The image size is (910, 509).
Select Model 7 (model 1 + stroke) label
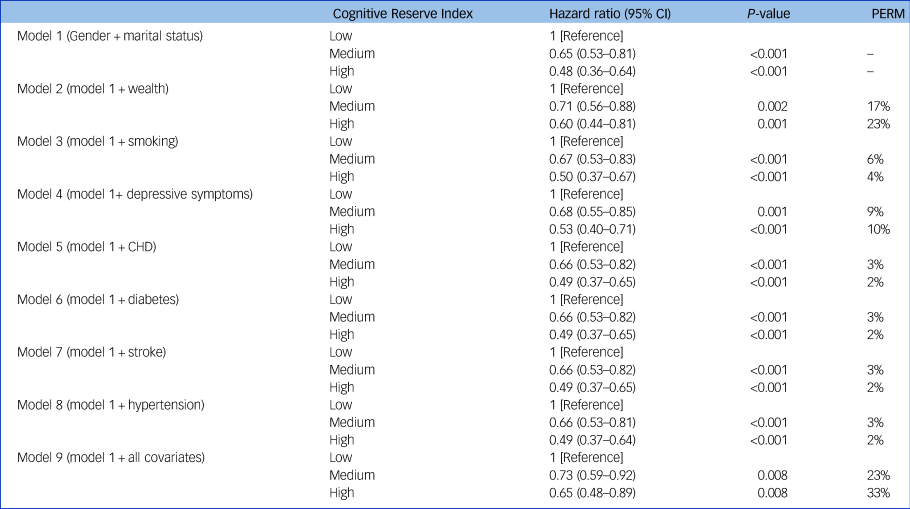pos(91,352)
